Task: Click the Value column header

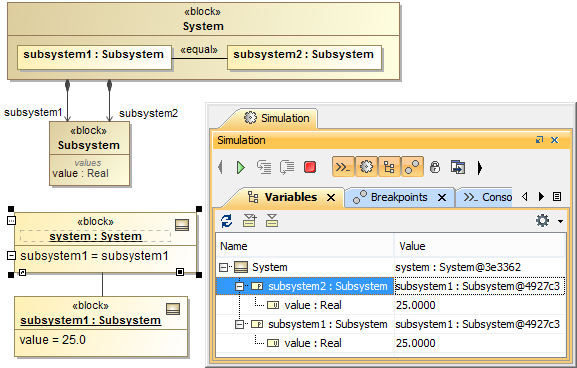Action: click(x=479, y=246)
